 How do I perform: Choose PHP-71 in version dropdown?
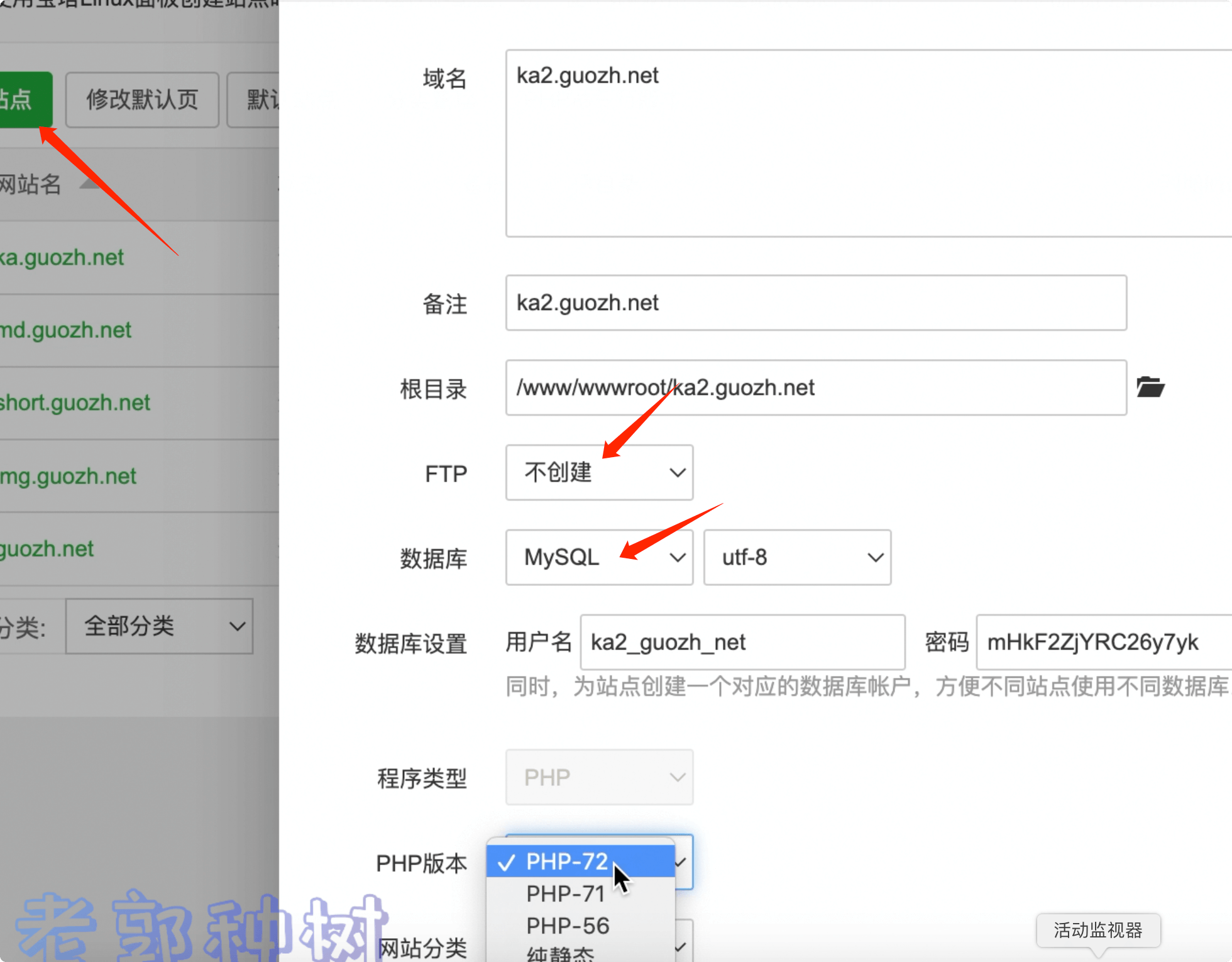[566, 893]
